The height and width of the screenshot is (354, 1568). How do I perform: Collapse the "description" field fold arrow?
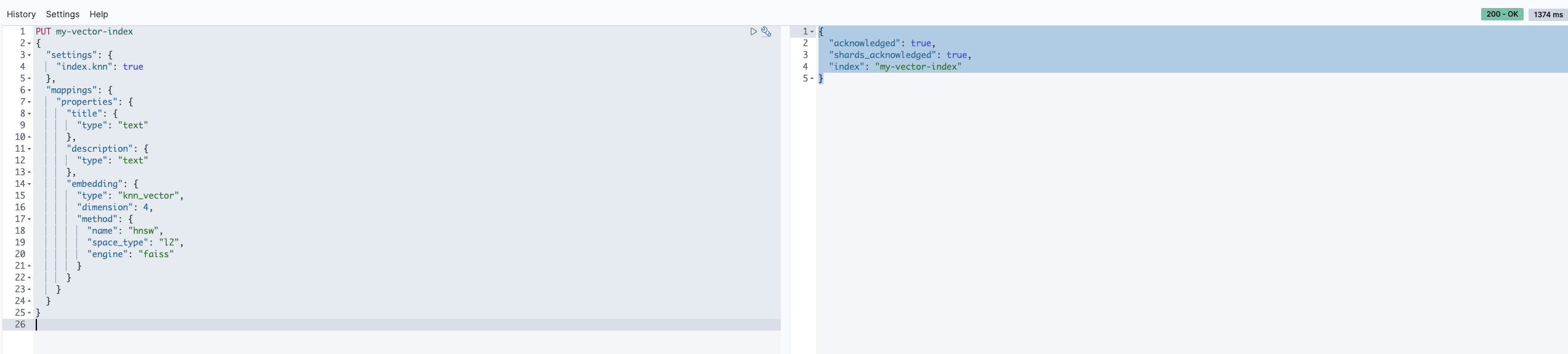click(29, 149)
